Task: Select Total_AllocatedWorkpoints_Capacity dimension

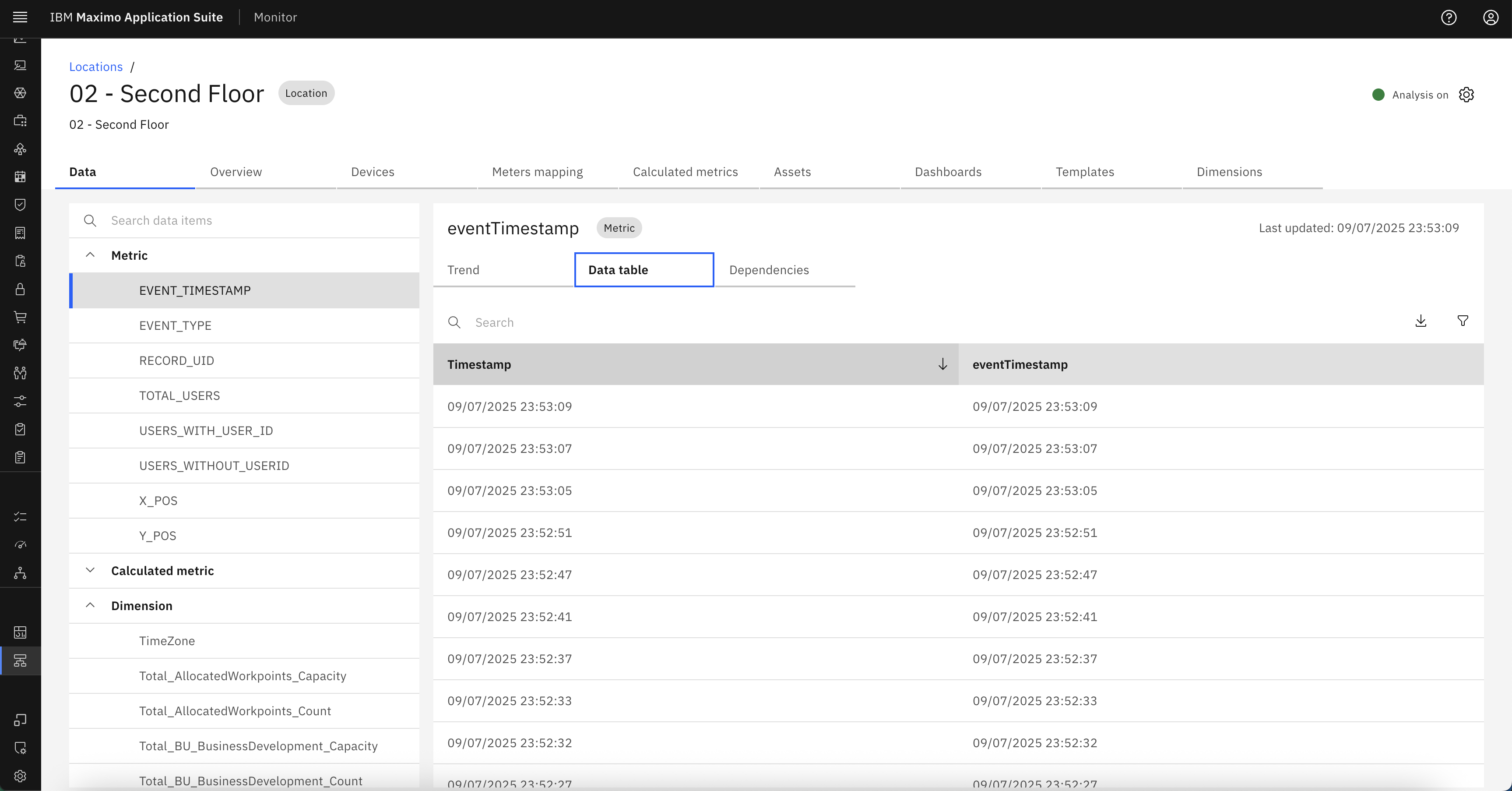Action: pos(244,676)
